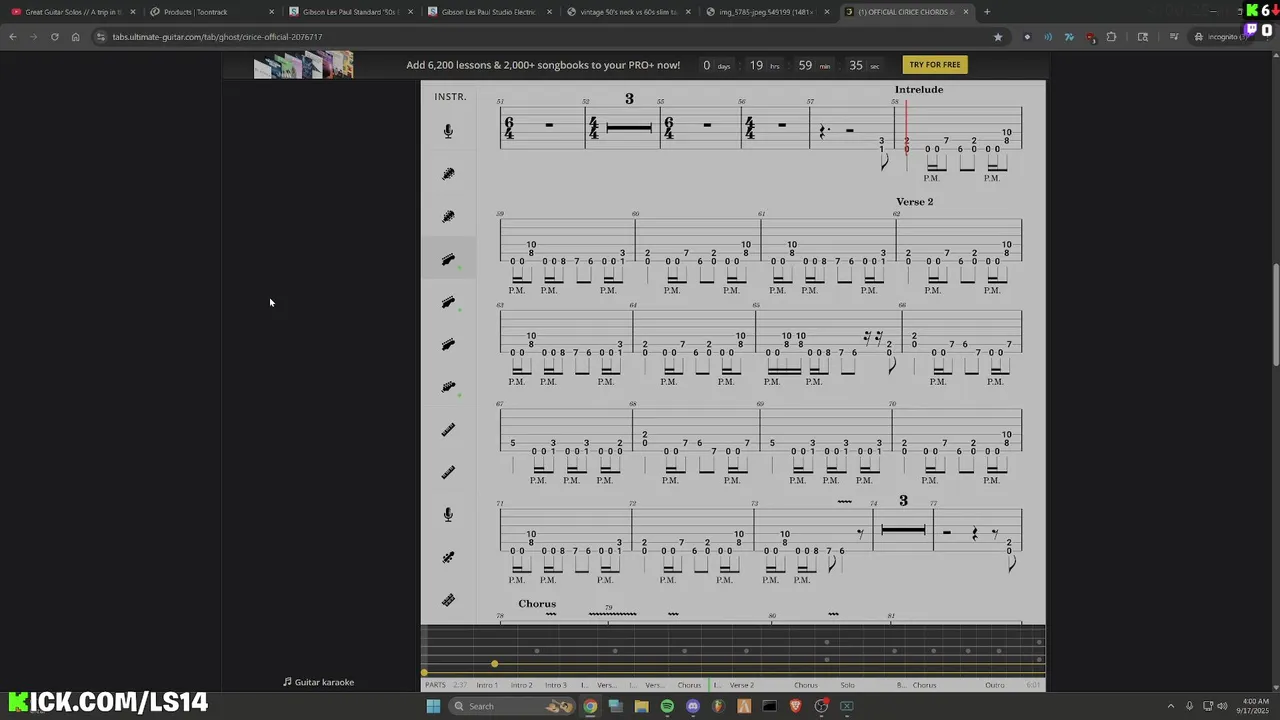The width and height of the screenshot is (1280, 720).
Task: Select the lower keyboard instrument track
Action: (x=448, y=472)
